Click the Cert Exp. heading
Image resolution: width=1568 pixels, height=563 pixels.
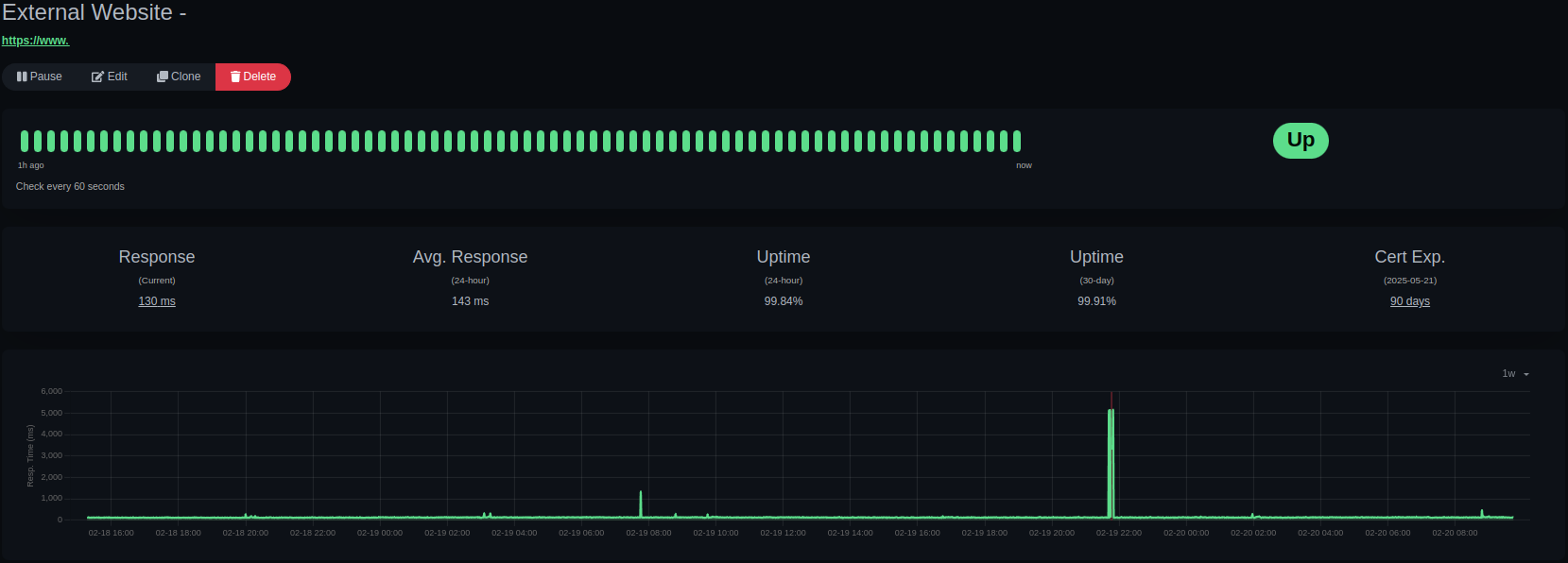point(1409,257)
